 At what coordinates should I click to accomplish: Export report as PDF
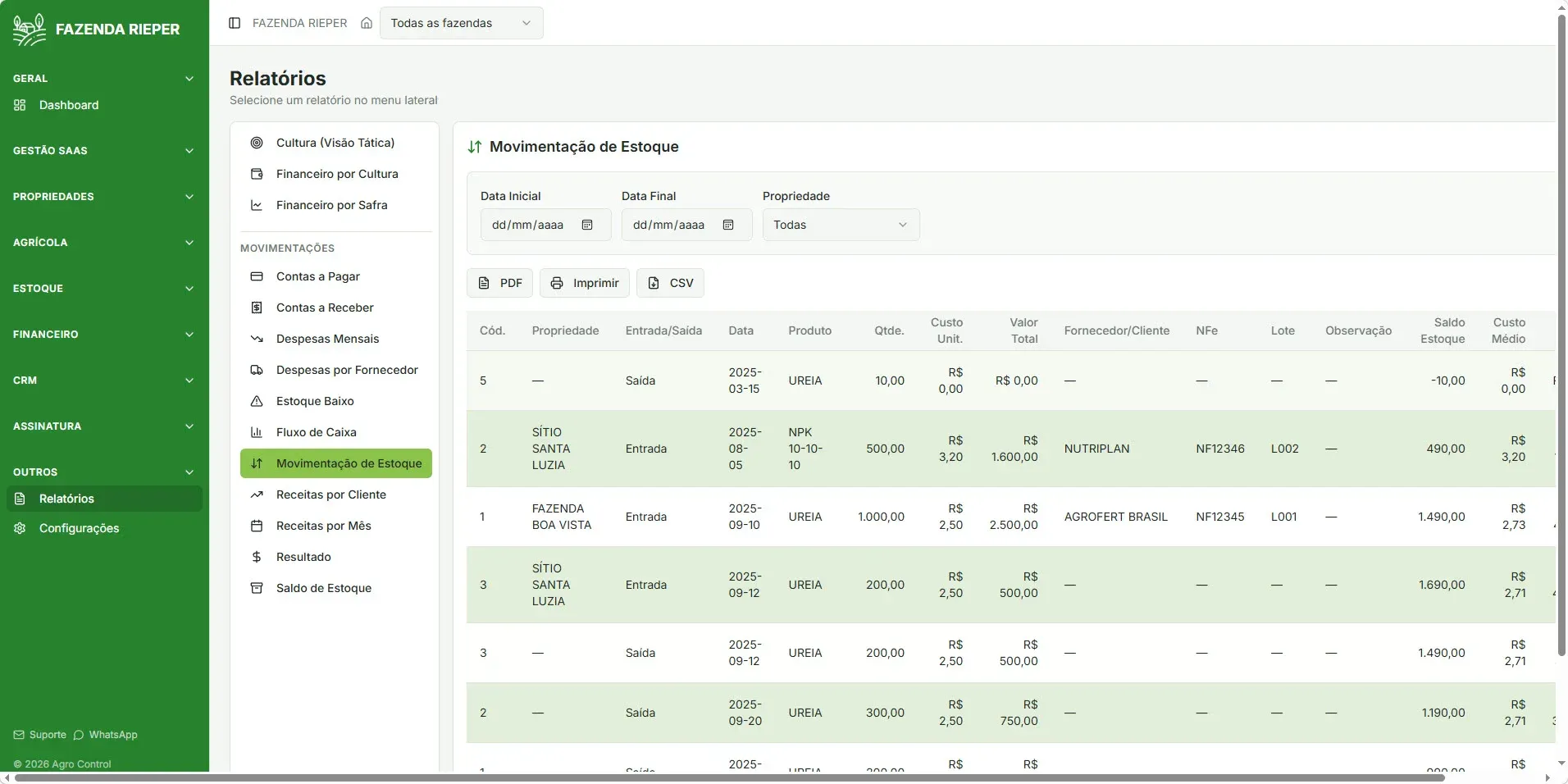click(x=500, y=283)
